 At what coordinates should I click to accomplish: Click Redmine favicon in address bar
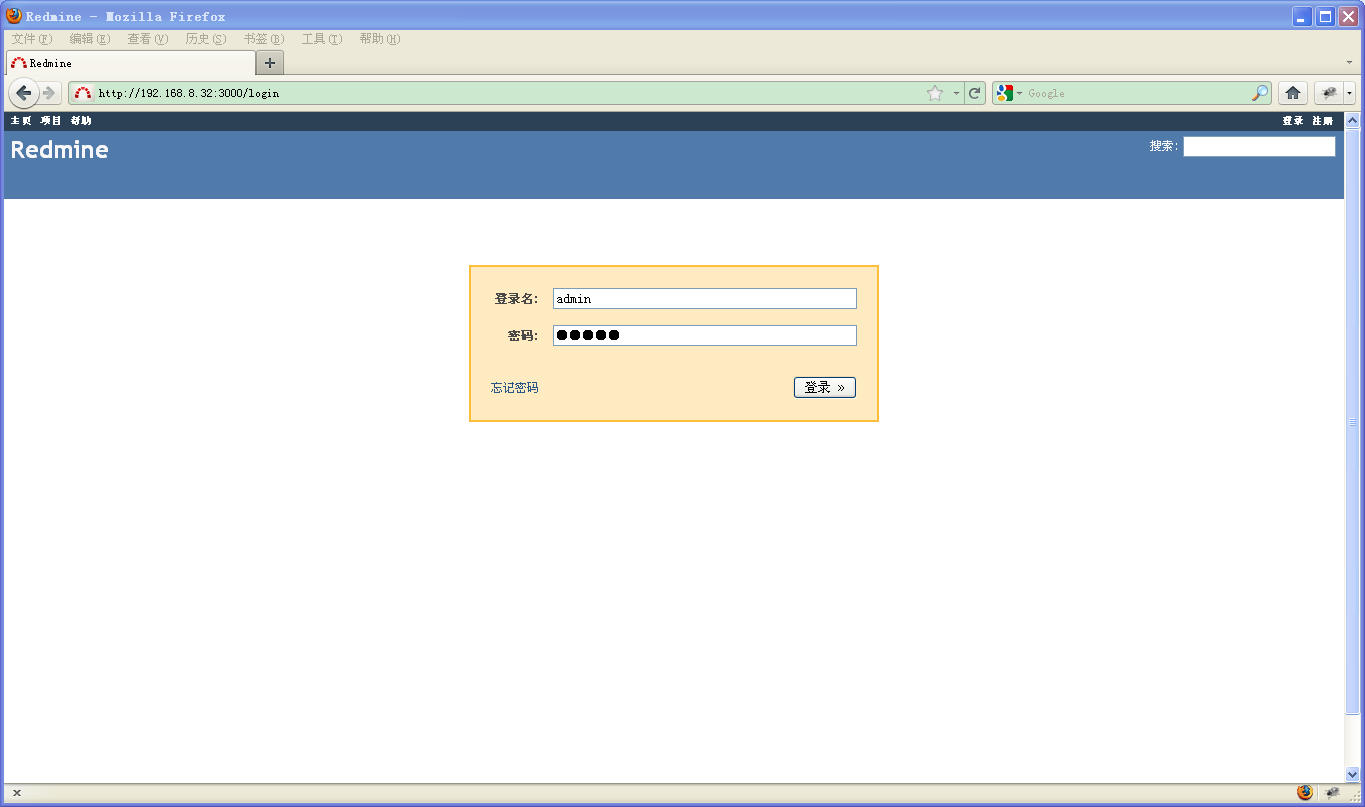83,93
